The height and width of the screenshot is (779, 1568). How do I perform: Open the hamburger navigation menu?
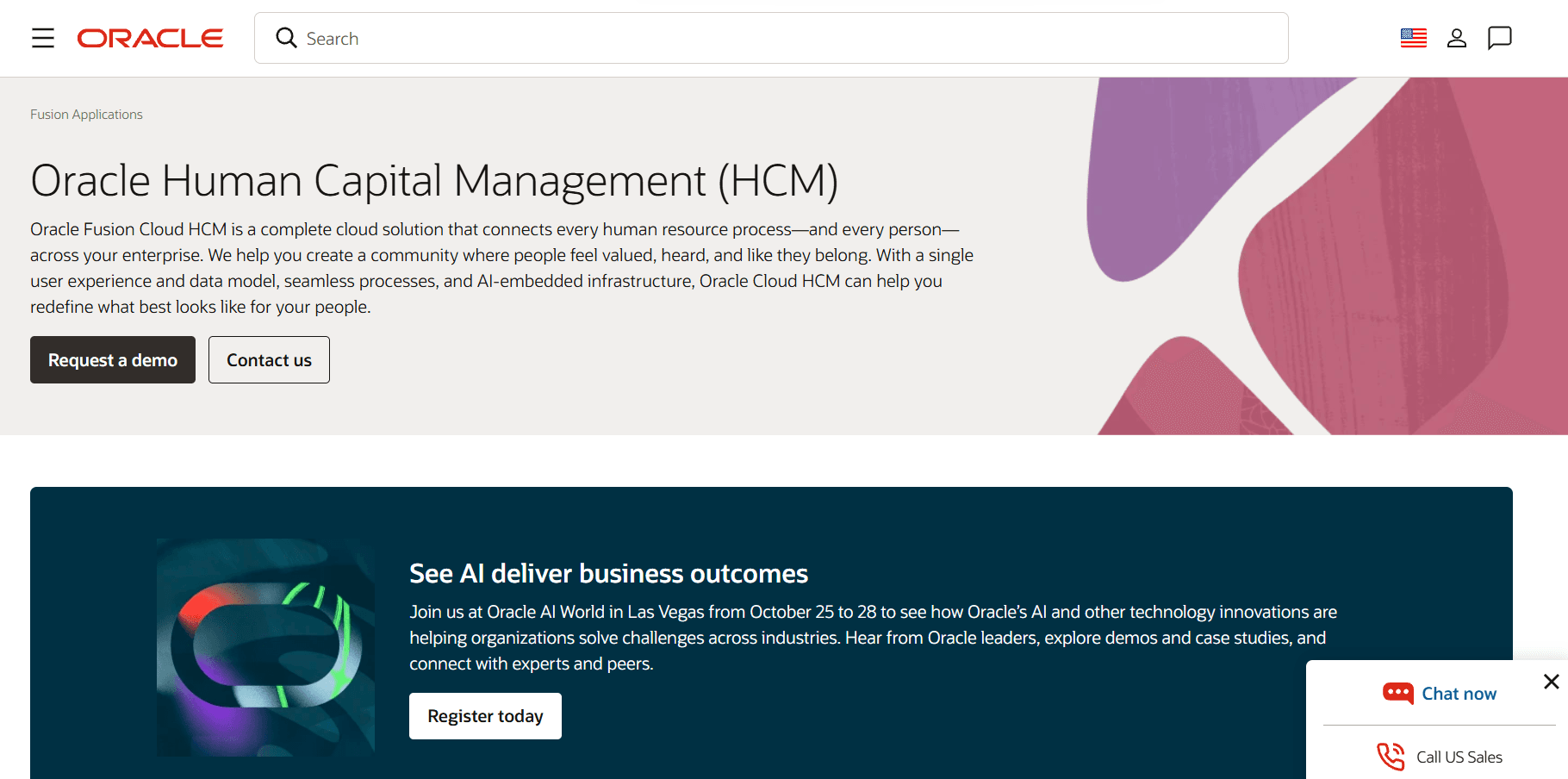pos(43,38)
